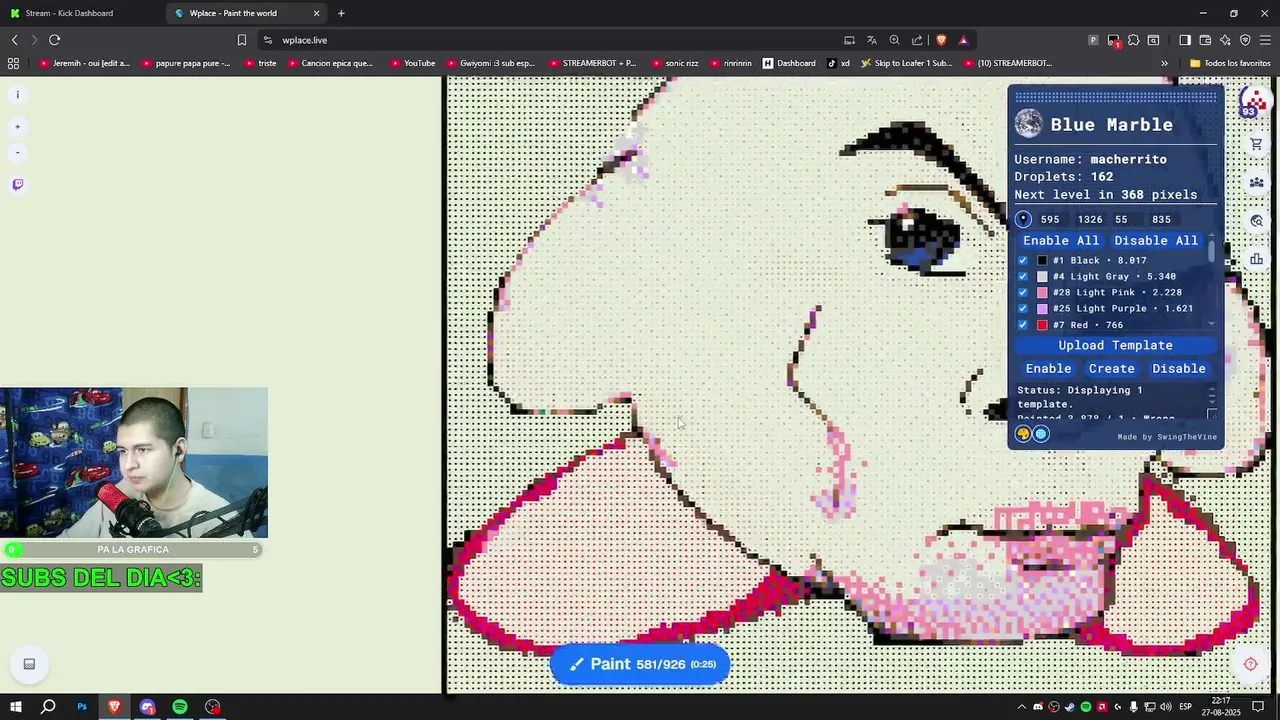The width and height of the screenshot is (1280, 720).
Task: Go back to the previous page
Action: pos(15,40)
